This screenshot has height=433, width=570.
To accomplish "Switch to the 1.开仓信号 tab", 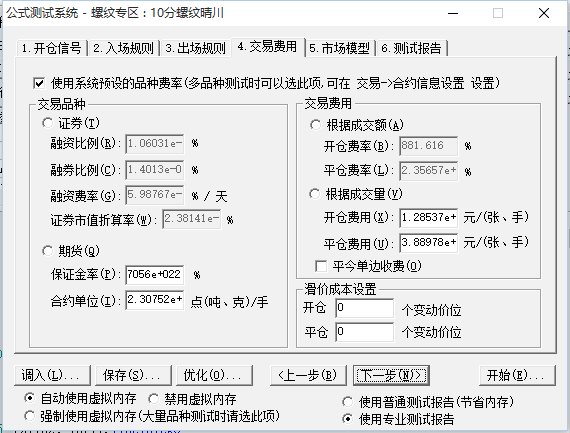I will click(51, 48).
